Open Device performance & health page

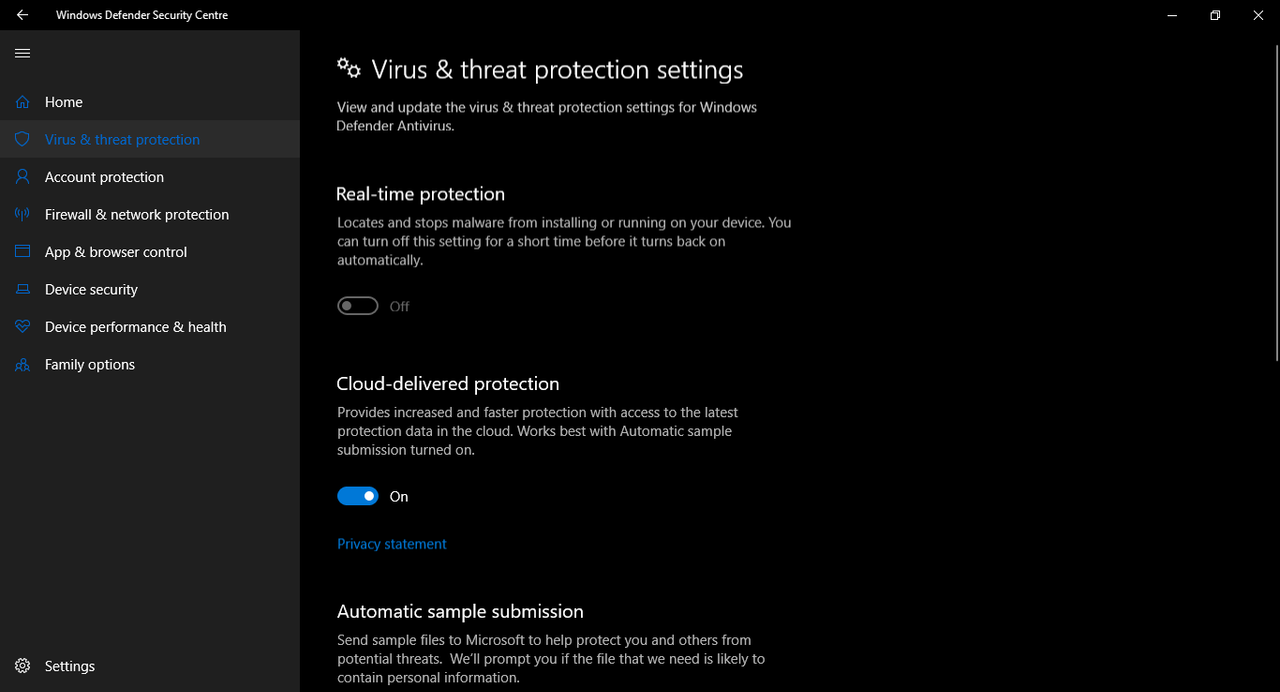coord(150,327)
